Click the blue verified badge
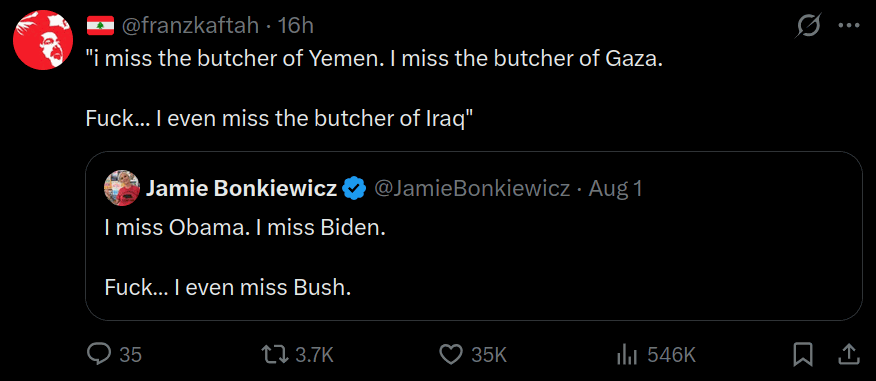This screenshot has height=381, width=876. 354,189
